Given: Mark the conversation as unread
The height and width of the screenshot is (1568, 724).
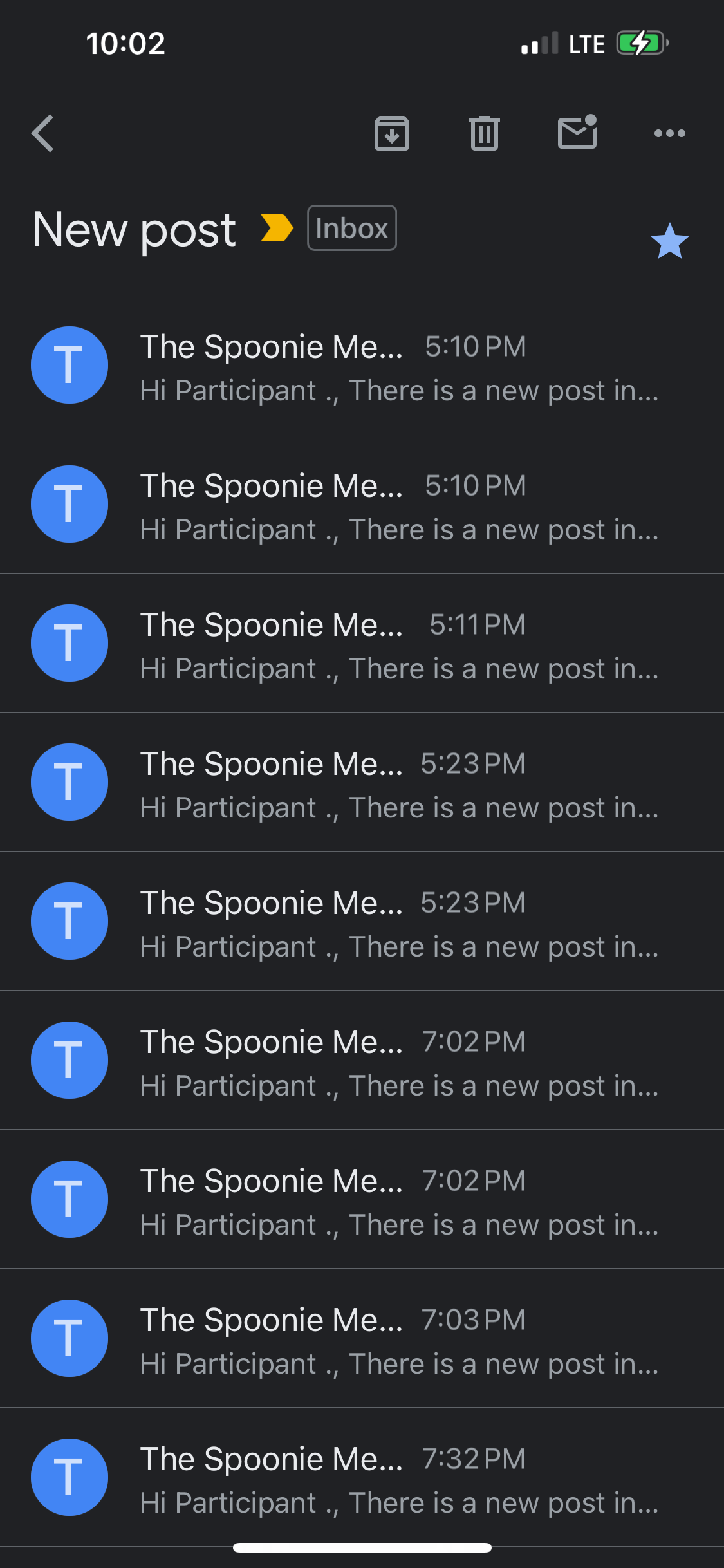Looking at the screenshot, I should [x=577, y=133].
